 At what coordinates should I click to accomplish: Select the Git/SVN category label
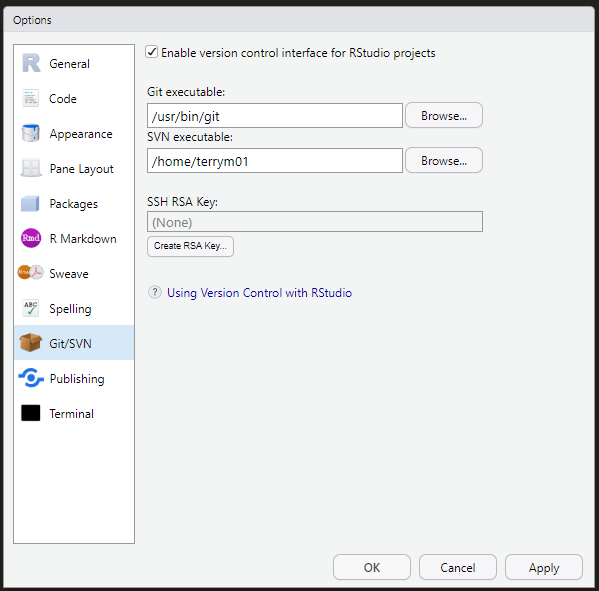pyautogui.click(x=70, y=343)
